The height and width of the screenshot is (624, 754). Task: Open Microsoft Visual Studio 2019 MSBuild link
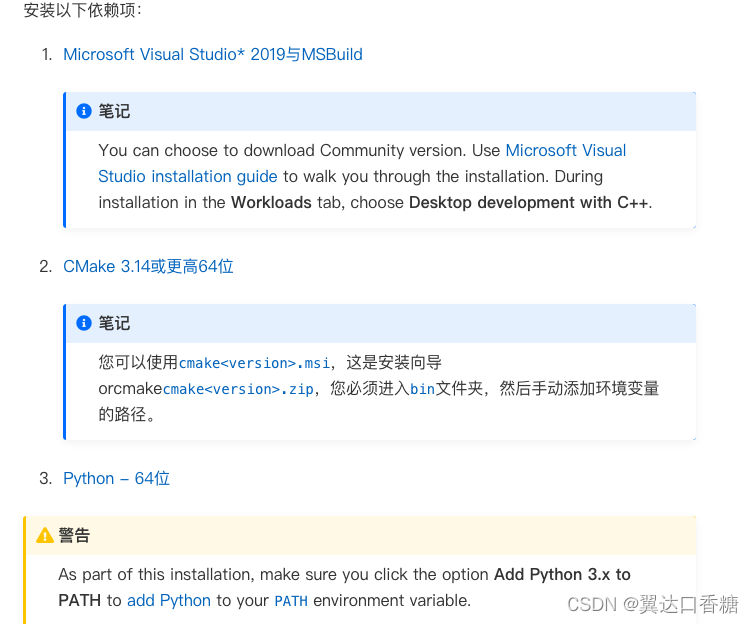coord(213,54)
